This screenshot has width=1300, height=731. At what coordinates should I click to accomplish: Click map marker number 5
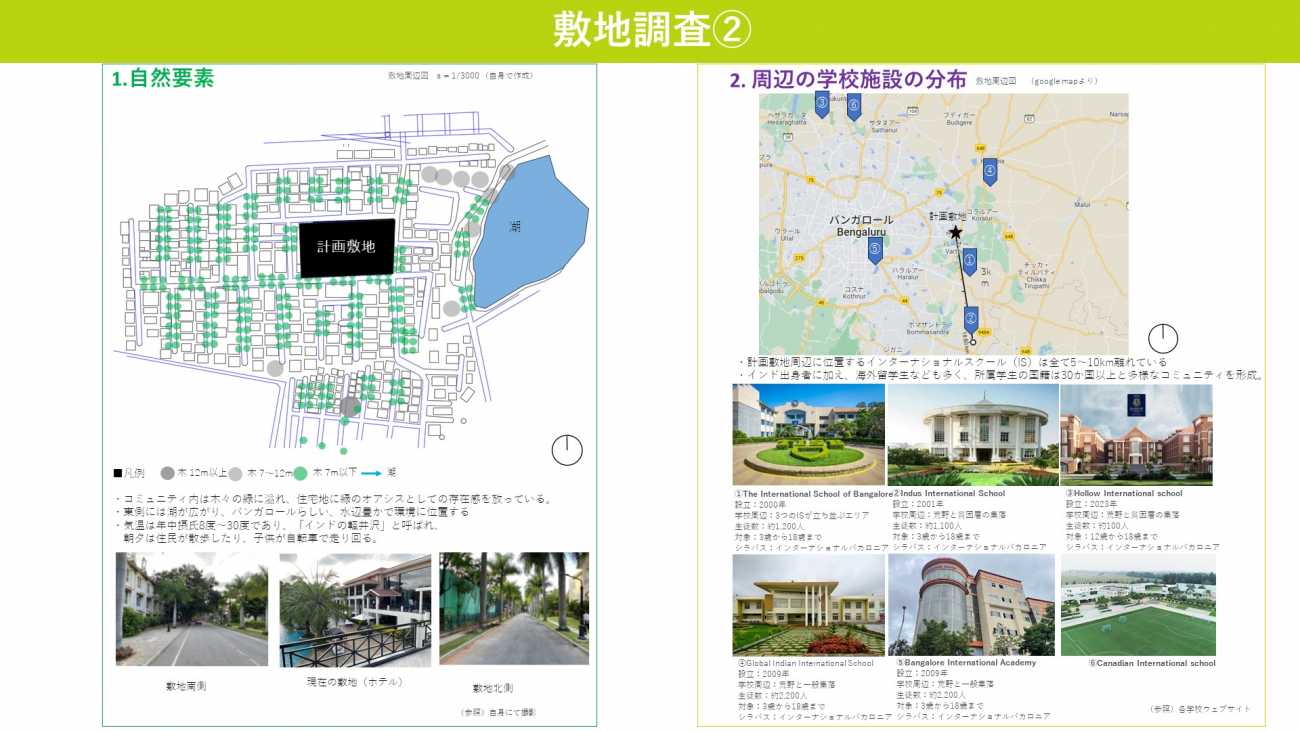(875, 250)
